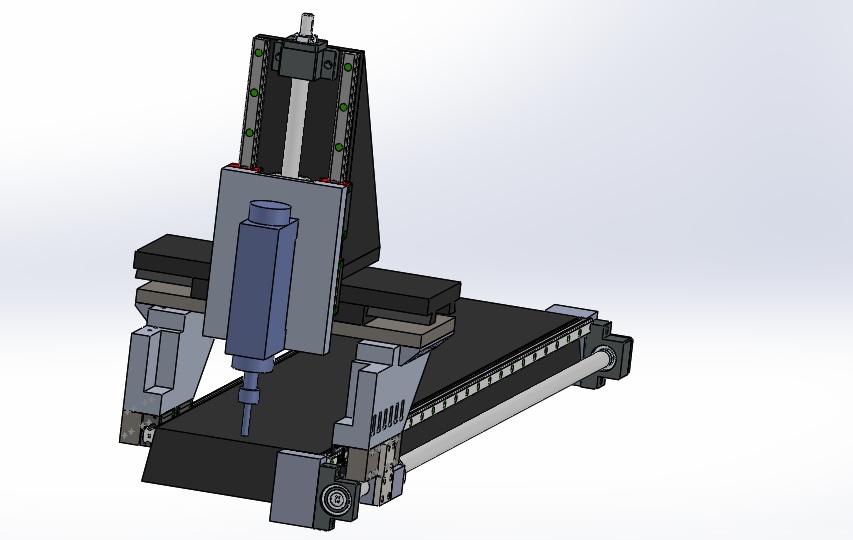This screenshot has width=853, height=540.
Task: Select the shaft stub at column top
Action: point(308,22)
